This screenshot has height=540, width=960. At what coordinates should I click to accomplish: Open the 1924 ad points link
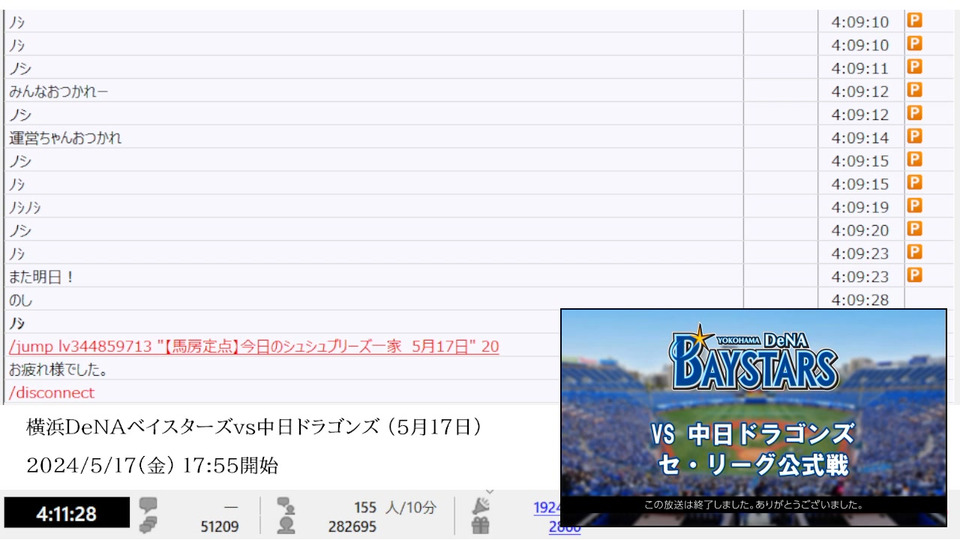tap(547, 508)
